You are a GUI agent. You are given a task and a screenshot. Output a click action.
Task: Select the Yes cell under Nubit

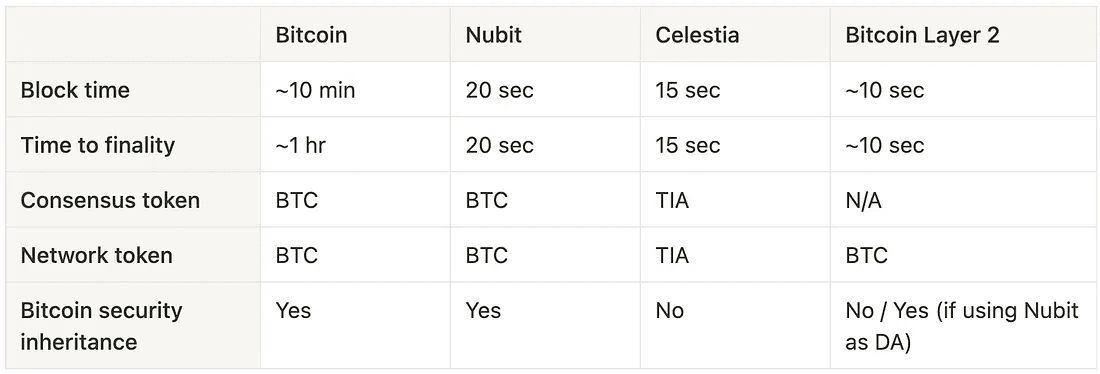[x=483, y=310]
